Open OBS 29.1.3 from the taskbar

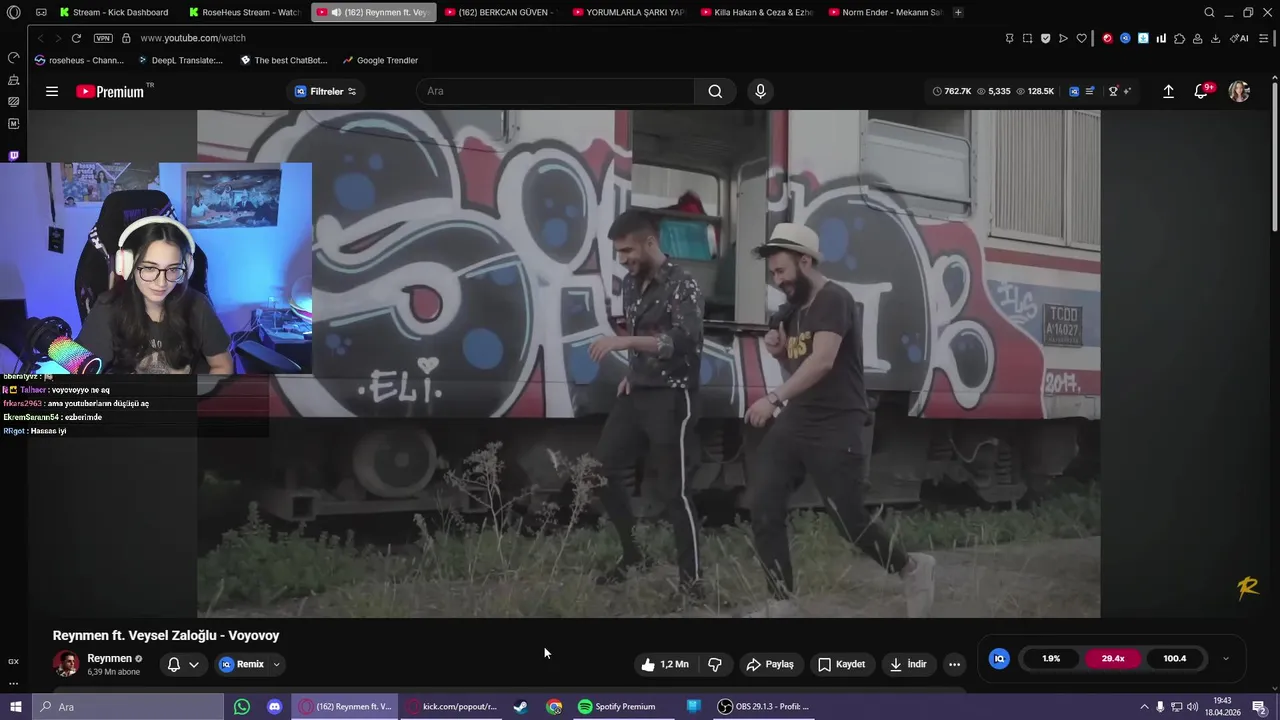pos(763,707)
